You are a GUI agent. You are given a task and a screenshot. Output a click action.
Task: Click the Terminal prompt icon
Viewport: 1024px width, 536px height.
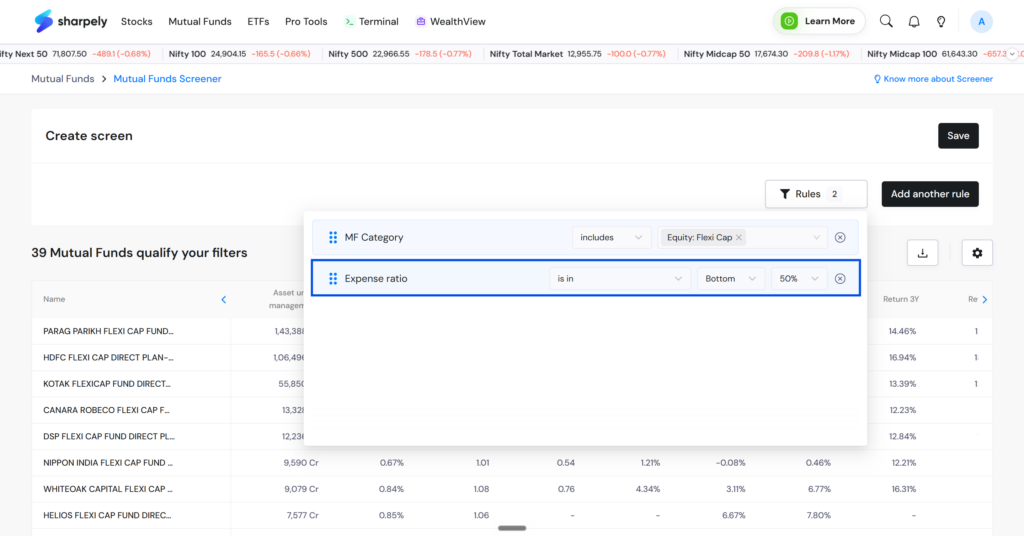(x=349, y=22)
